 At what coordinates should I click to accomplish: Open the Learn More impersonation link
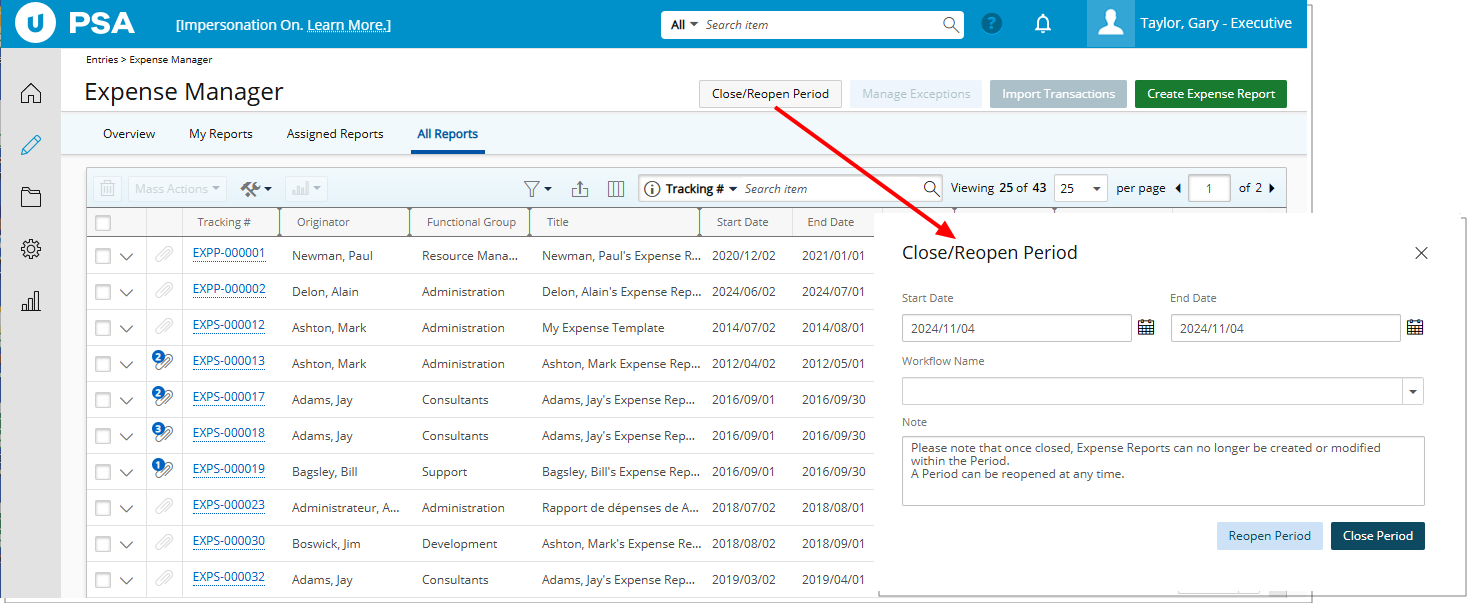pyautogui.click(x=349, y=25)
